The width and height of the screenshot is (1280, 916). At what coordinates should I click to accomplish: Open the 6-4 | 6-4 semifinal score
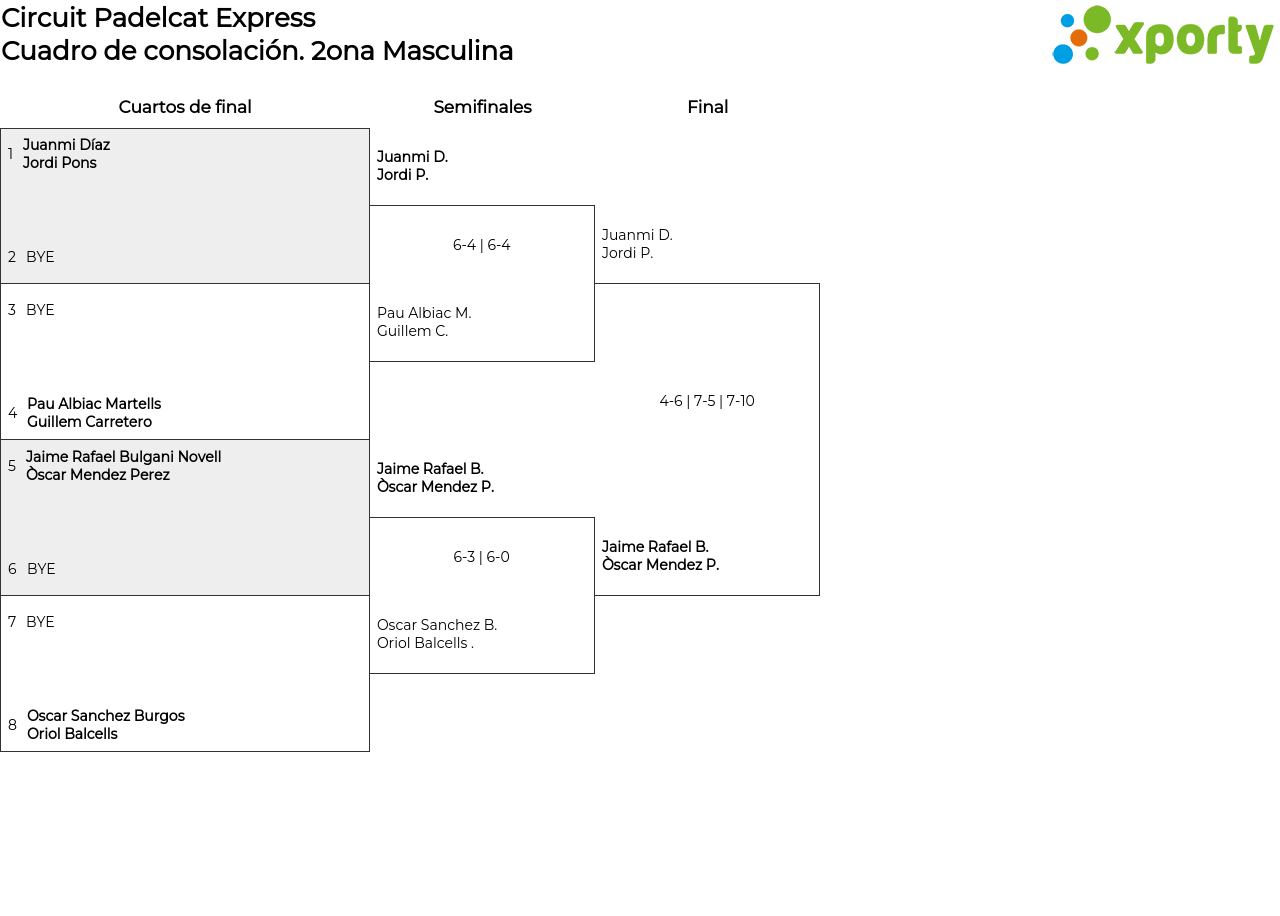pyautogui.click(x=481, y=245)
